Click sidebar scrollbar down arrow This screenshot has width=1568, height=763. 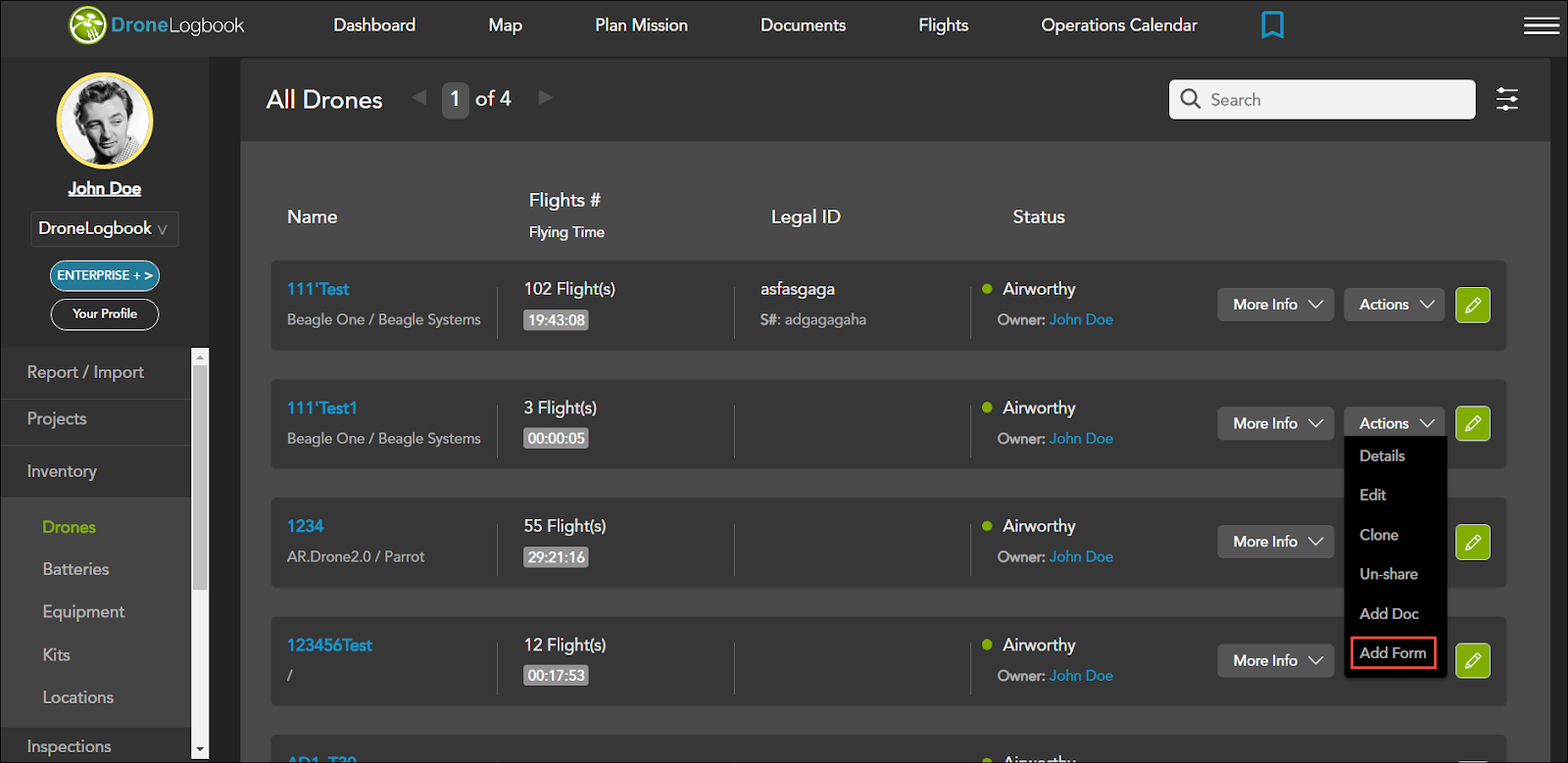click(200, 750)
